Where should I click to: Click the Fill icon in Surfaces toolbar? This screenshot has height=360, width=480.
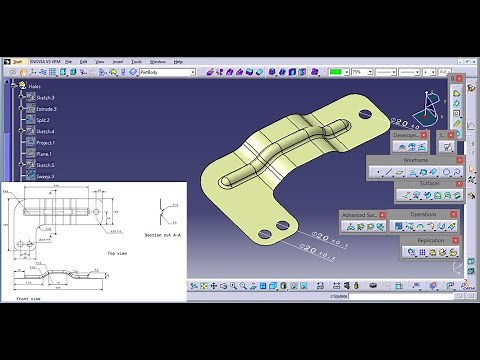[437, 195]
